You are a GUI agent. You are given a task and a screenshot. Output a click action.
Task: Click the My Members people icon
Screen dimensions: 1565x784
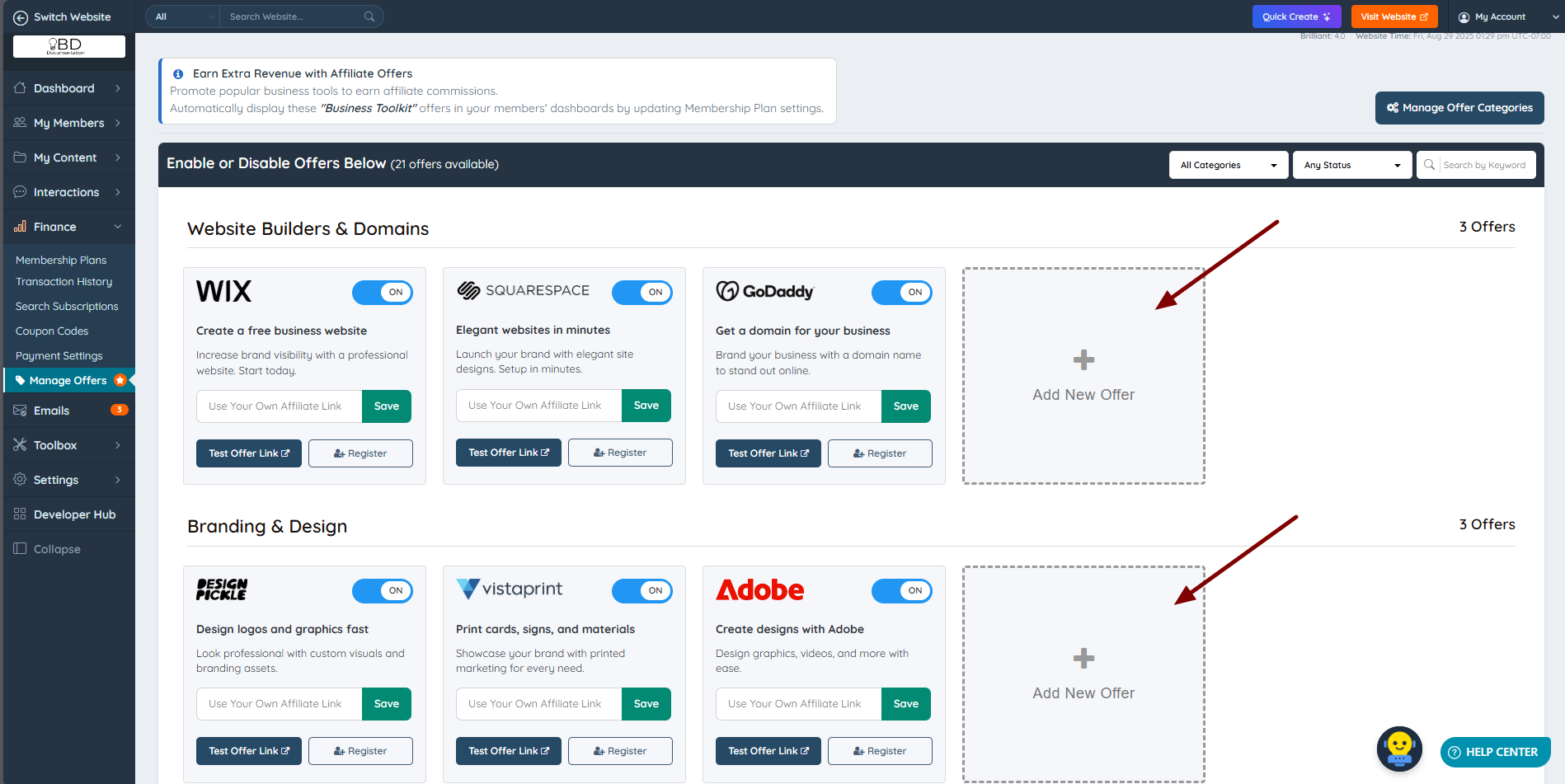point(20,122)
